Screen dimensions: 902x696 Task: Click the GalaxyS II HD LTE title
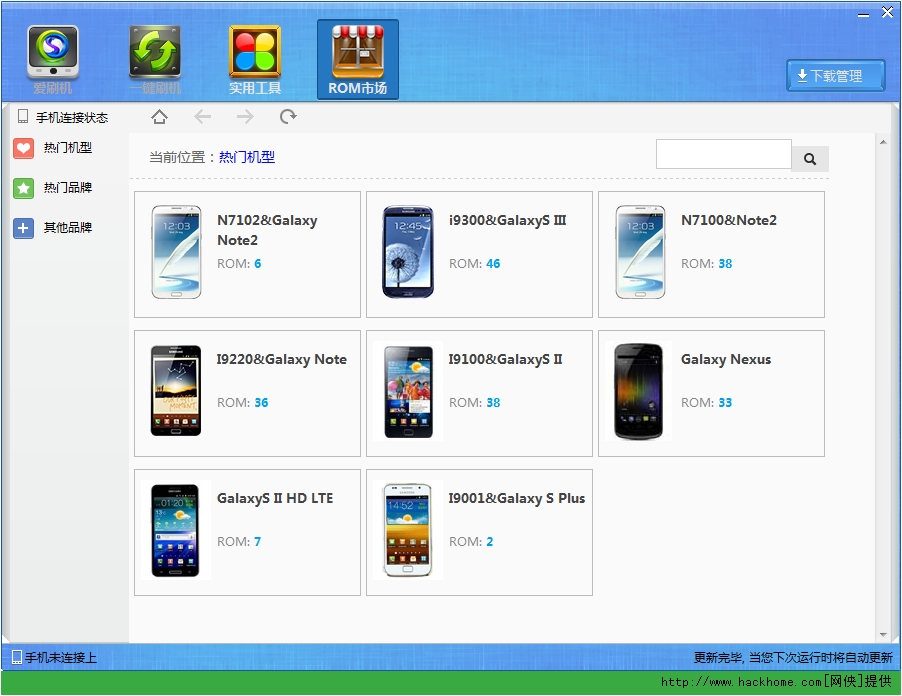pyautogui.click(x=275, y=498)
